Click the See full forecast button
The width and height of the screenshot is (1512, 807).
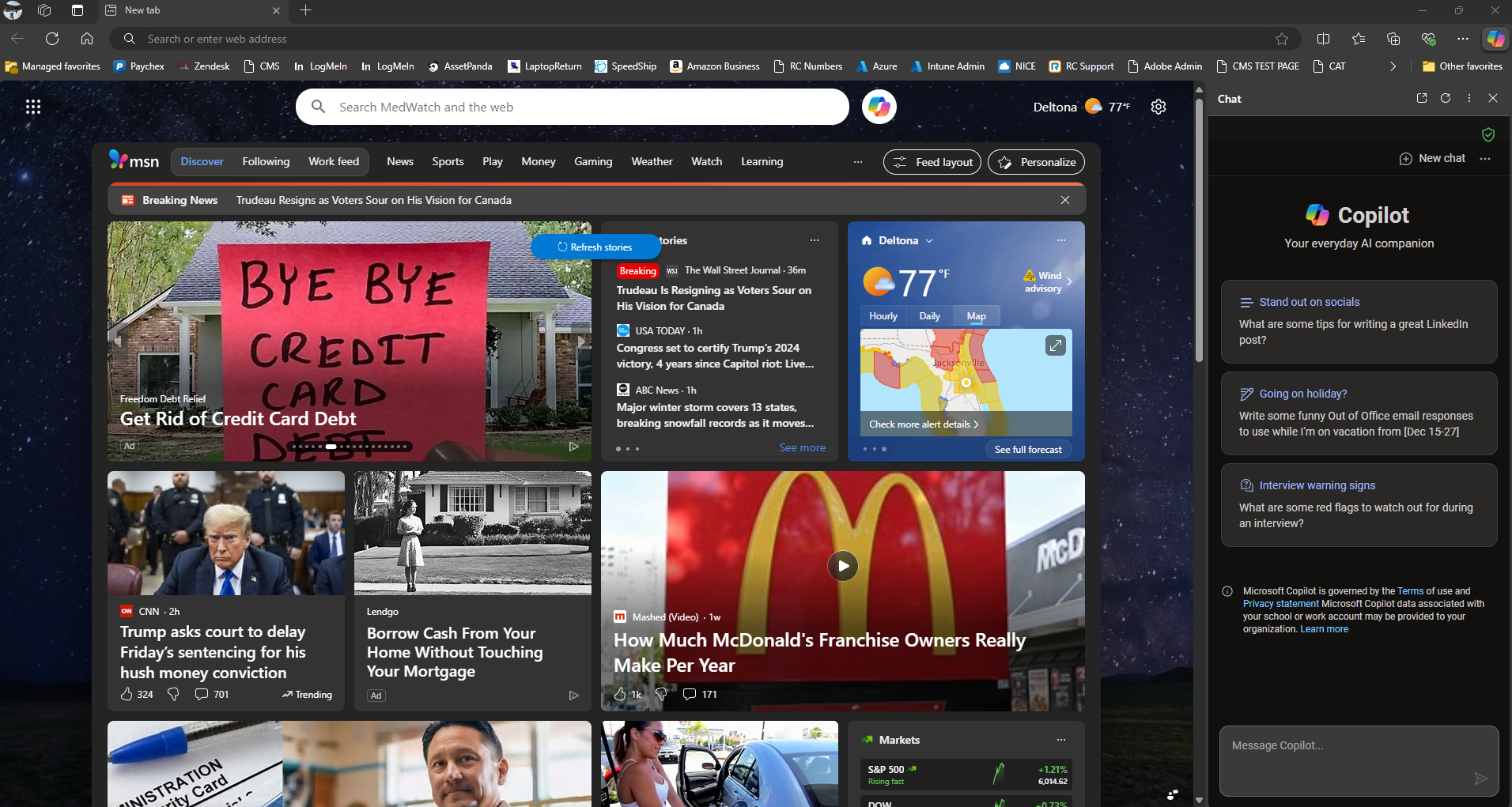tap(1028, 449)
